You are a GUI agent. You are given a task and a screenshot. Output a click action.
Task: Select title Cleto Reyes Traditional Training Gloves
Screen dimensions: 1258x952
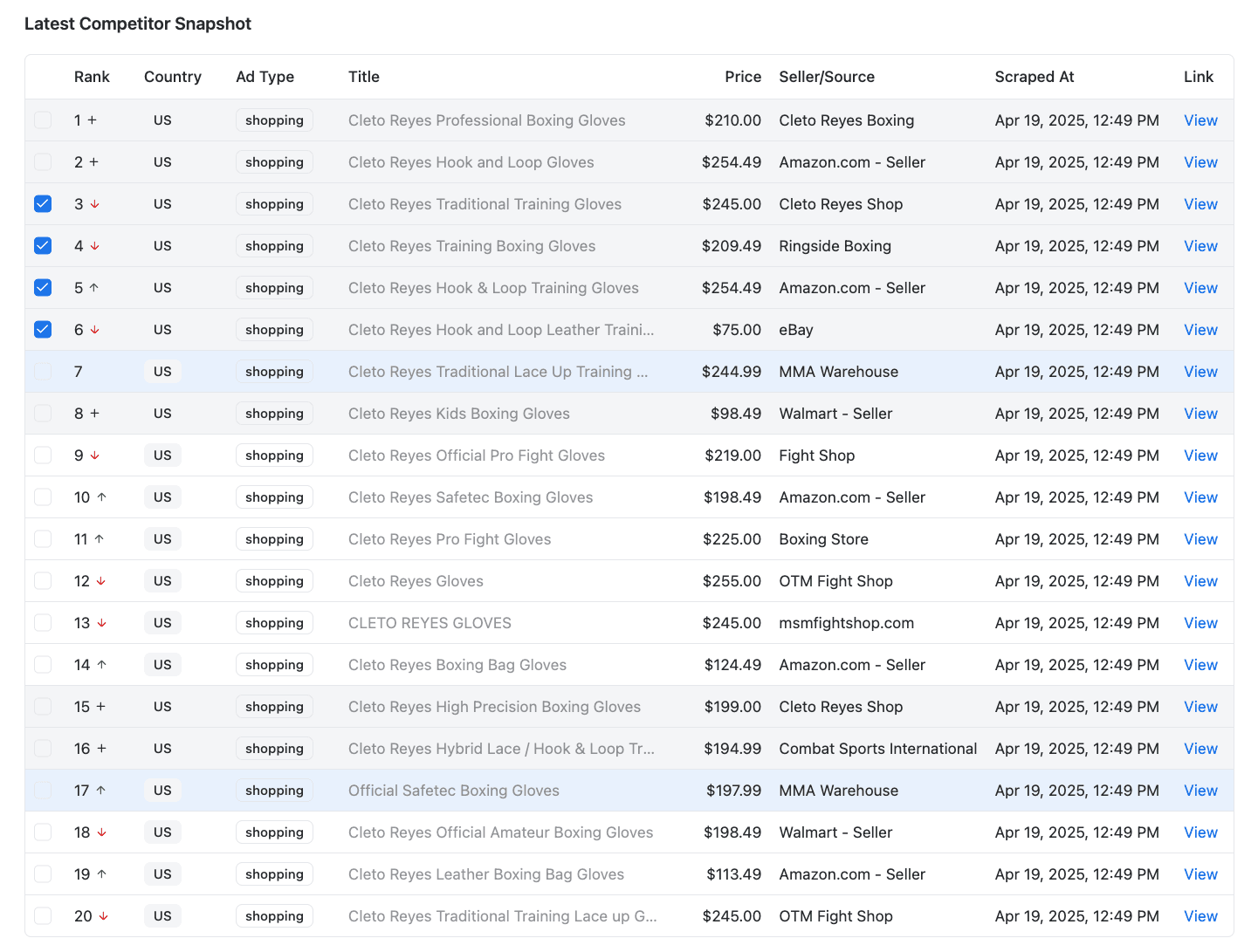(x=485, y=204)
